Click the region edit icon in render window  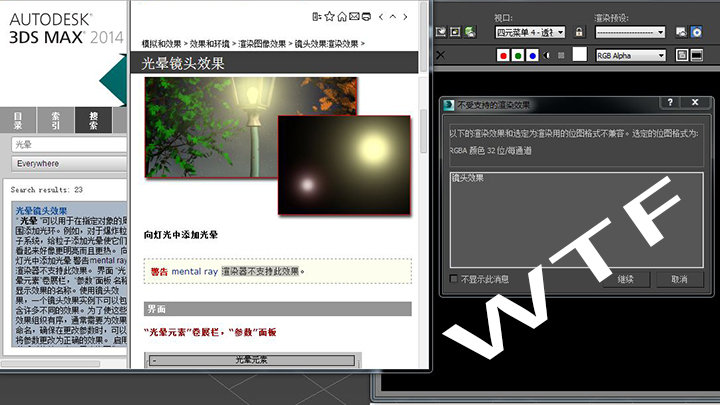click(x=455, y=32)
